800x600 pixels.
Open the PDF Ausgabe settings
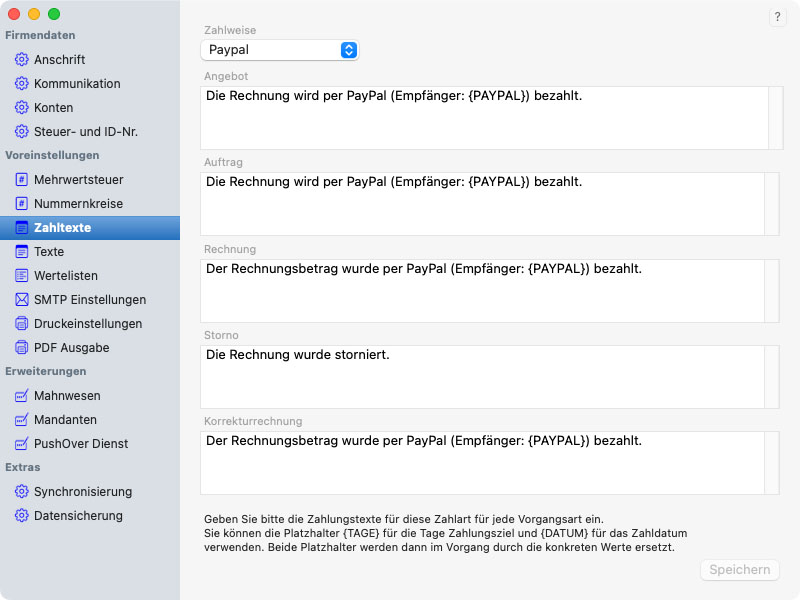pos(71,348)
